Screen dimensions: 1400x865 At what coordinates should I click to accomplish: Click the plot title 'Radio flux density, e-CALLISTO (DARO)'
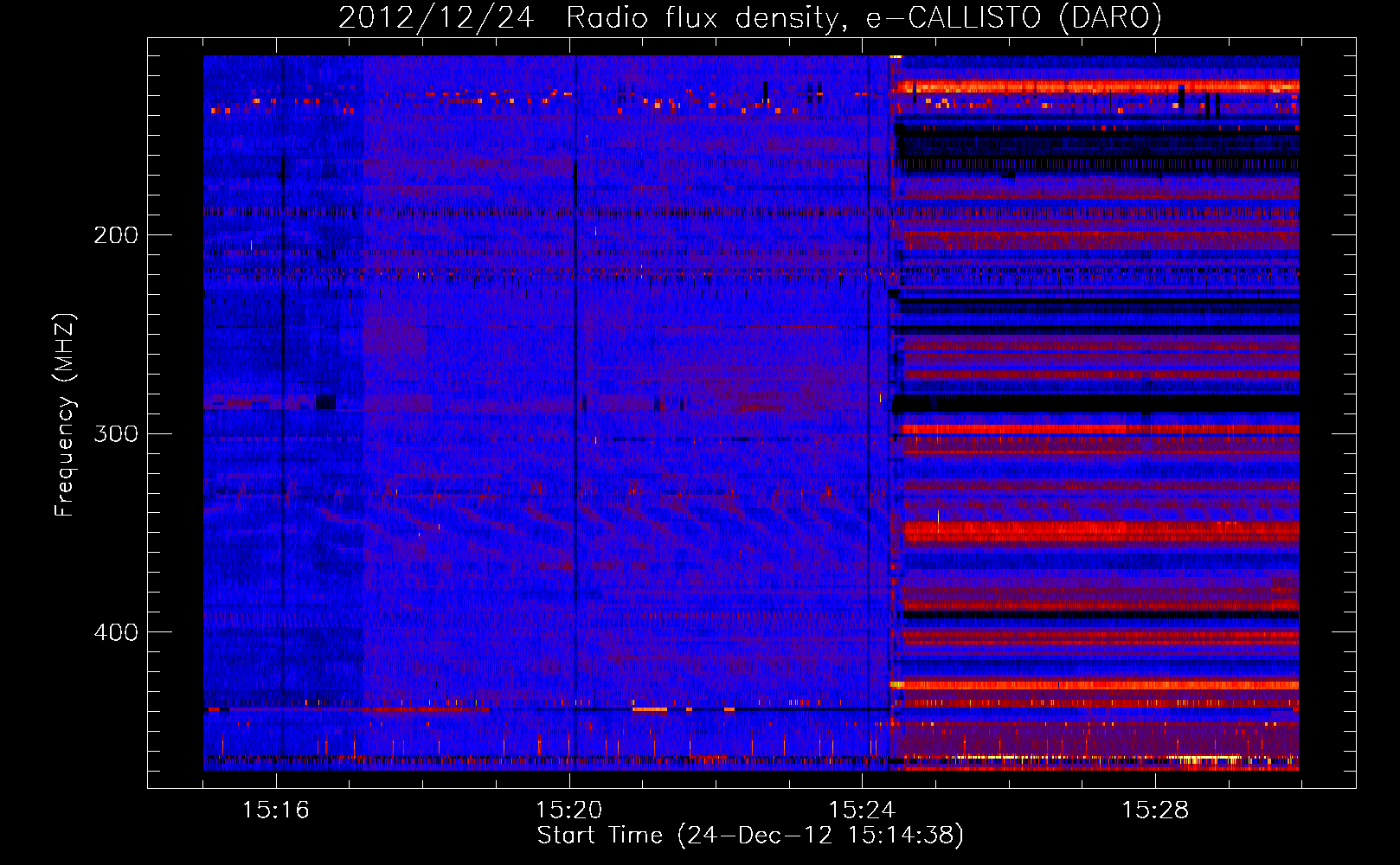pyautogui.click(x=864, y=18)
